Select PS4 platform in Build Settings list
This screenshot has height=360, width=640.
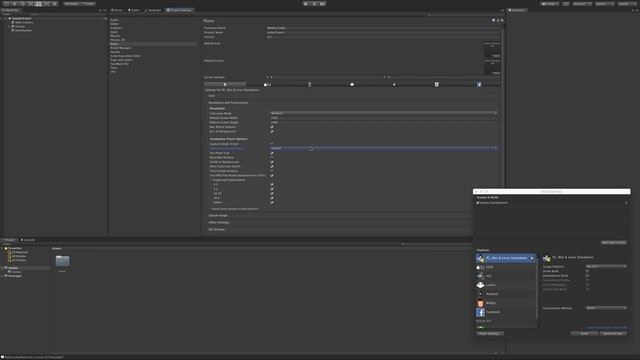(506, 321)
